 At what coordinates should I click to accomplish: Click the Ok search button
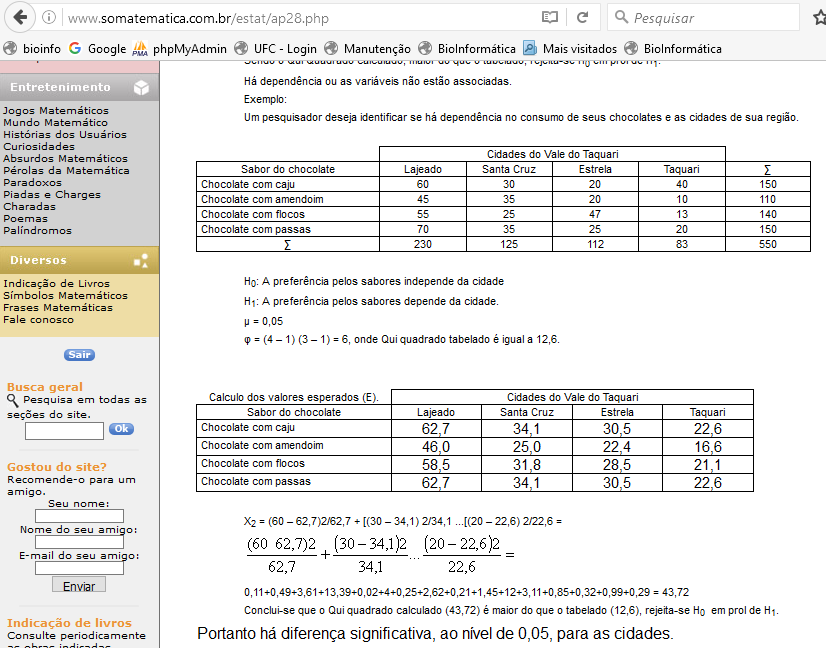click(122, 429)
